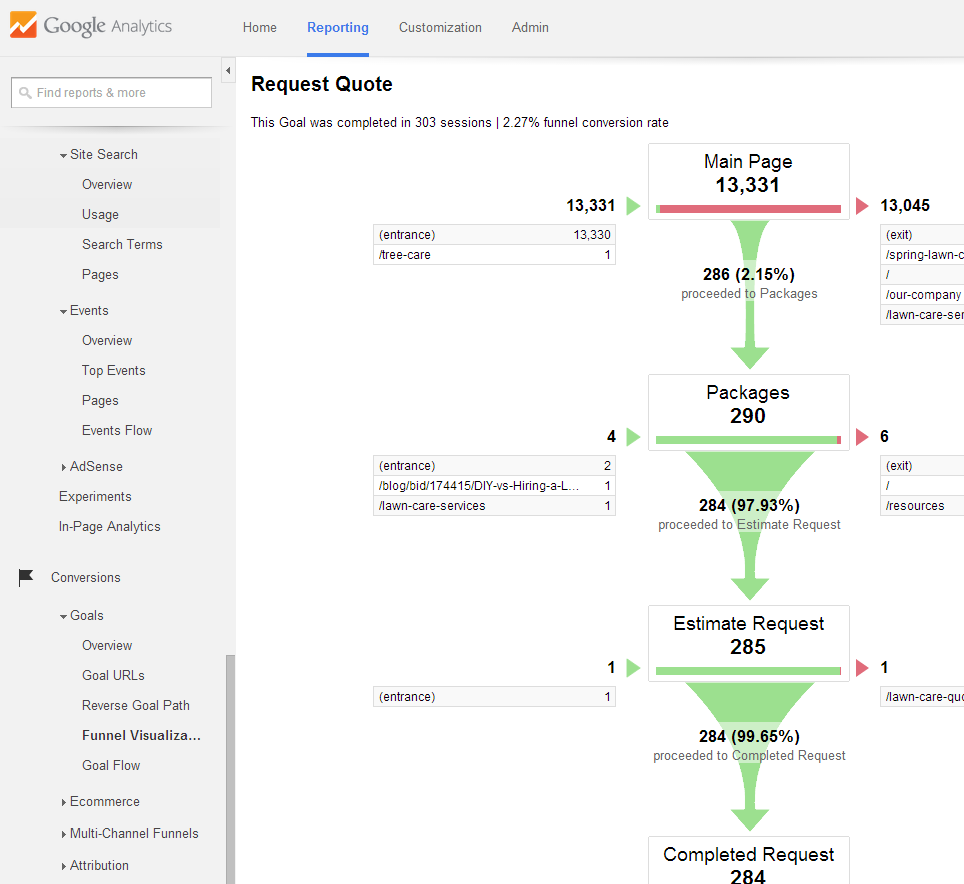Expand Multi-Channel Funnels section
This screenshot has width=964, height=884.
point(64,834)
